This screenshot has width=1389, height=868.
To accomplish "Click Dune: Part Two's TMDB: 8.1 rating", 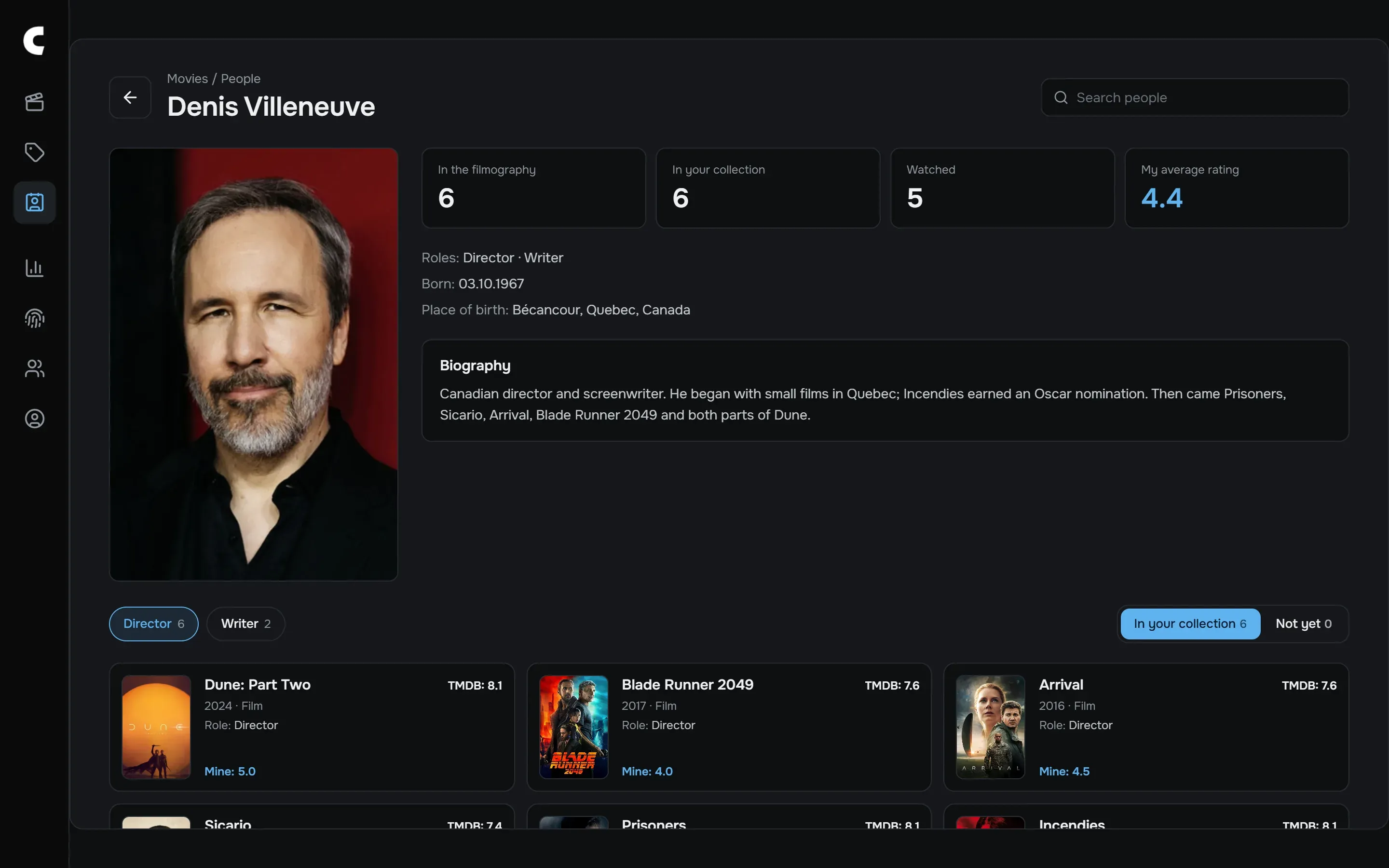I will point(475,685).
